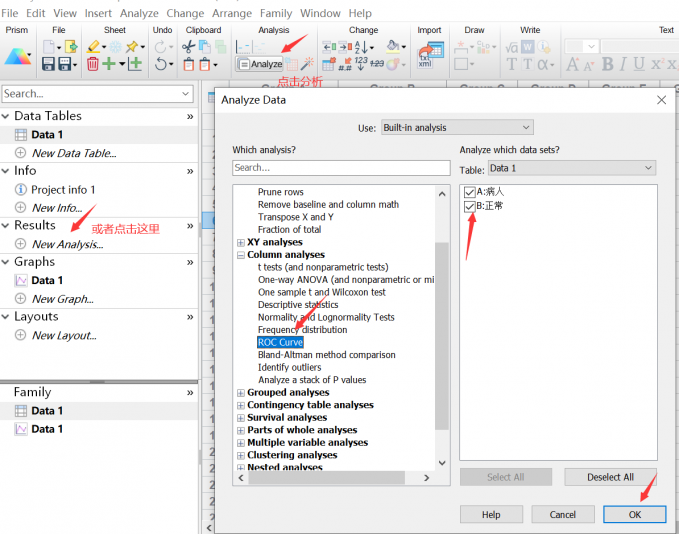Add new sheet with green plus
Image resolution: width=679 pixels, height=534 pixels.
point(109,64)
